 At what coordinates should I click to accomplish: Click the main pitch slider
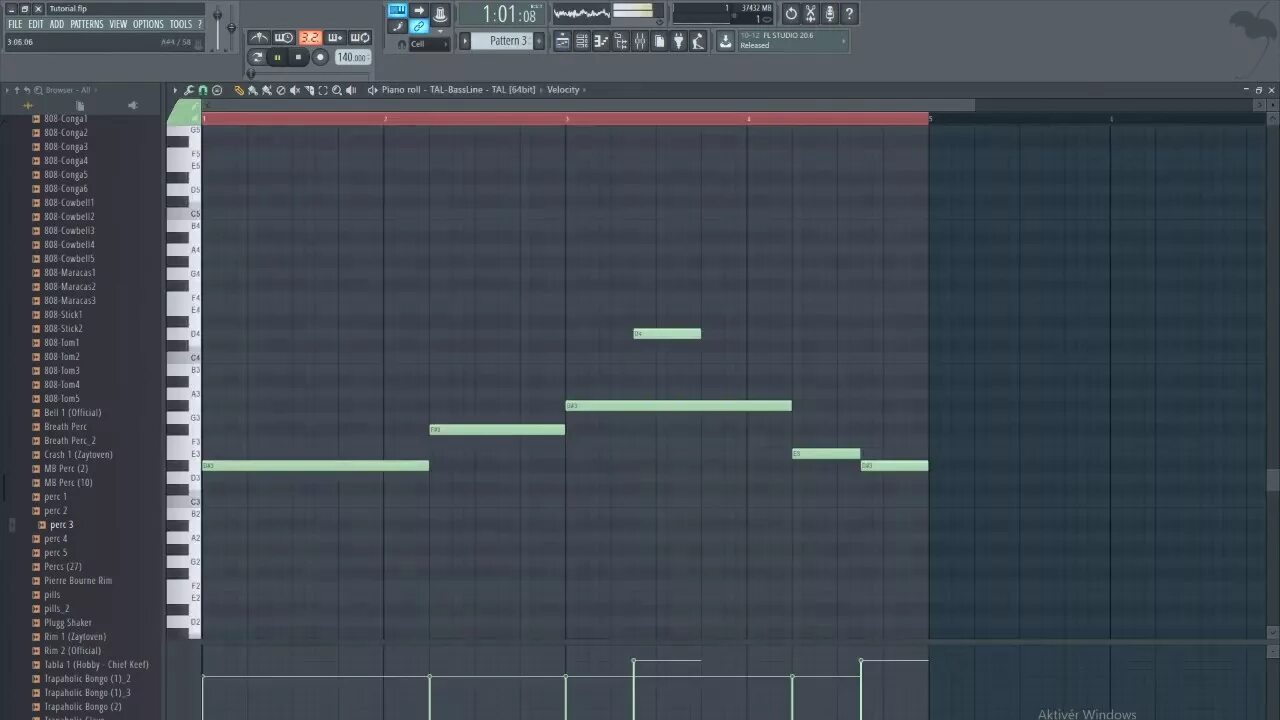[232, 27]
